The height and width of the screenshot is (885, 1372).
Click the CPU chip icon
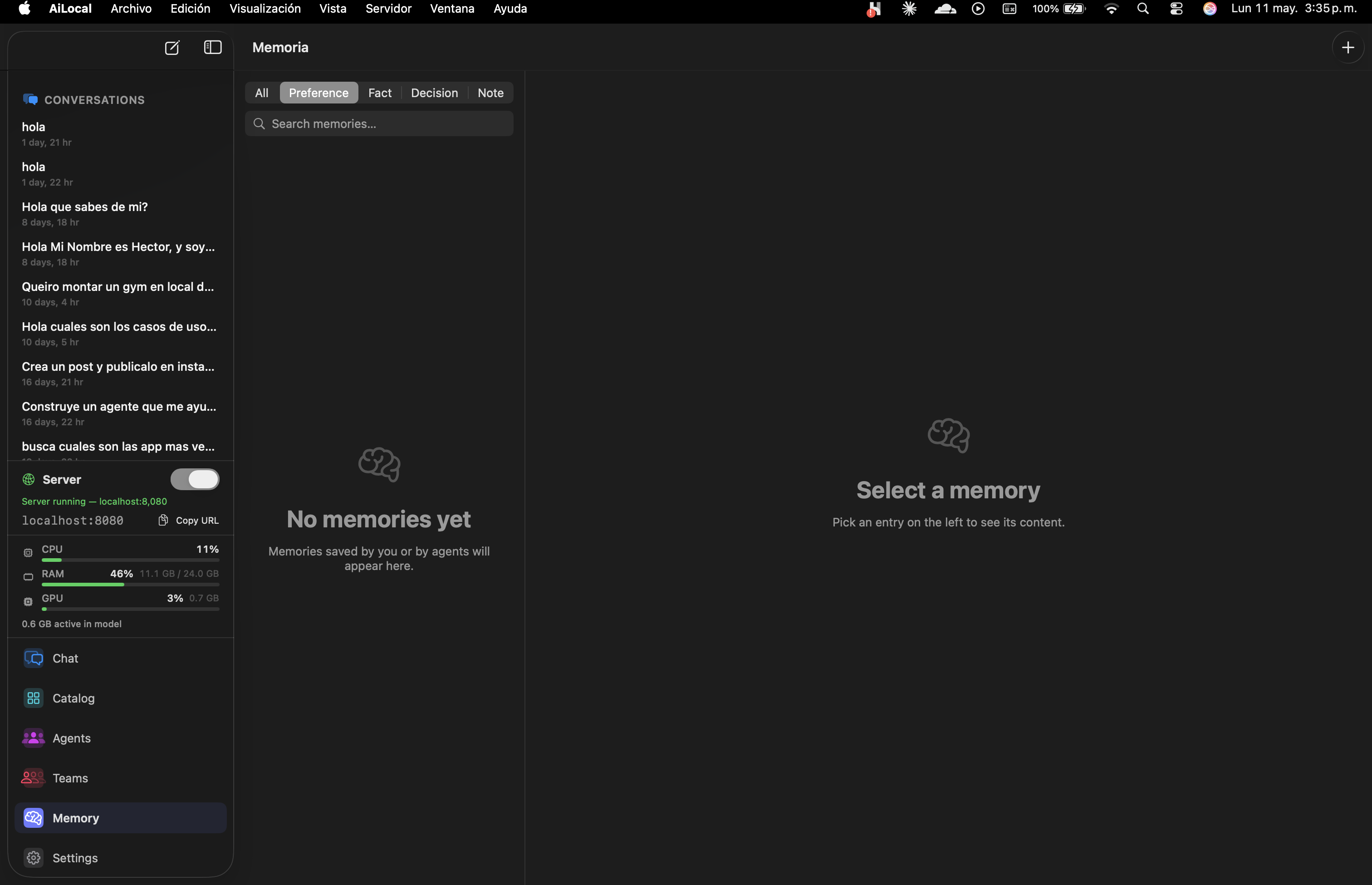(x=28, y=552)
